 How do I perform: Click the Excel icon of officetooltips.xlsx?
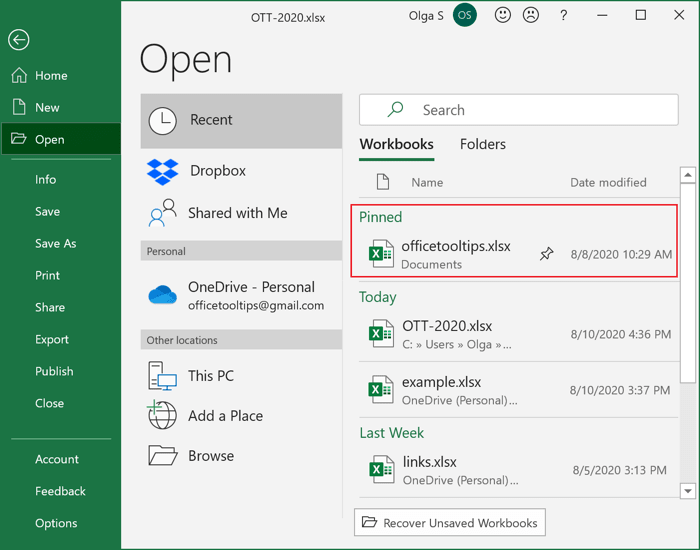[x=381, y=254]
